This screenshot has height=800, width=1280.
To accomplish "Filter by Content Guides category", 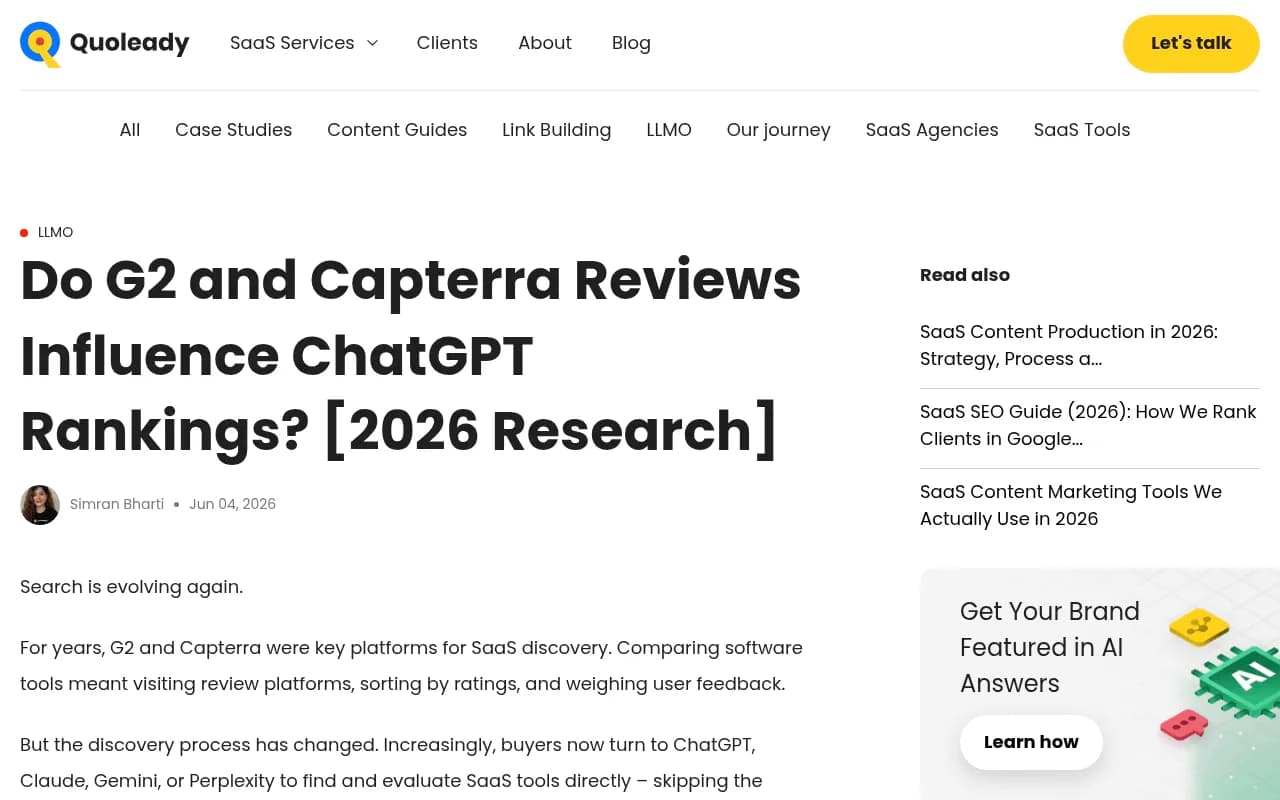I will (x=397, y=130).
